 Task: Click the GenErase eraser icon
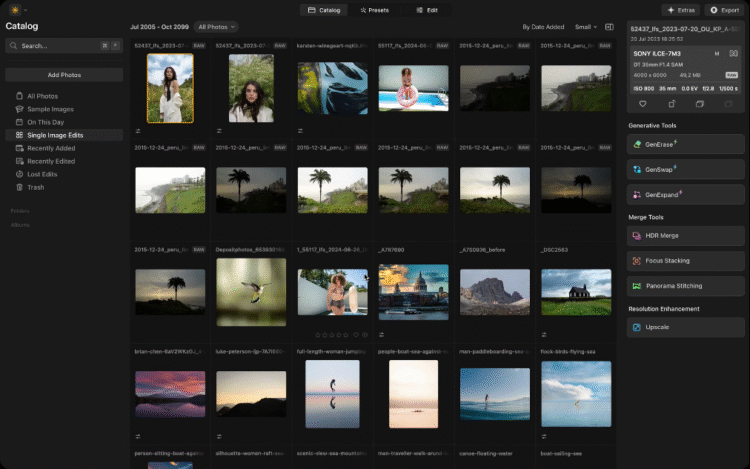point(637,144)
